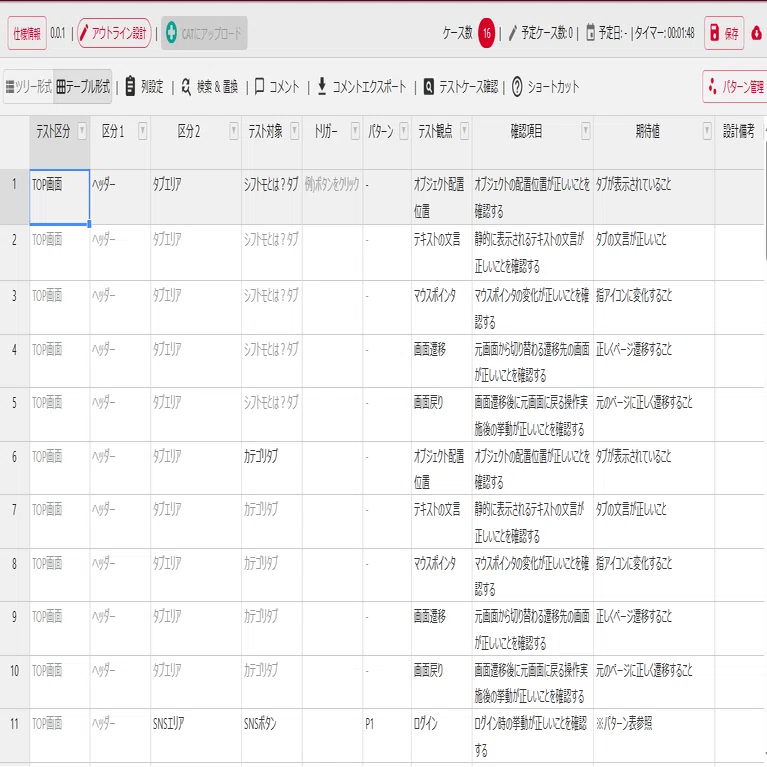This screenshot has height=767, width=767.
Task: Click the CATにアップロード button
Action: 204,33
